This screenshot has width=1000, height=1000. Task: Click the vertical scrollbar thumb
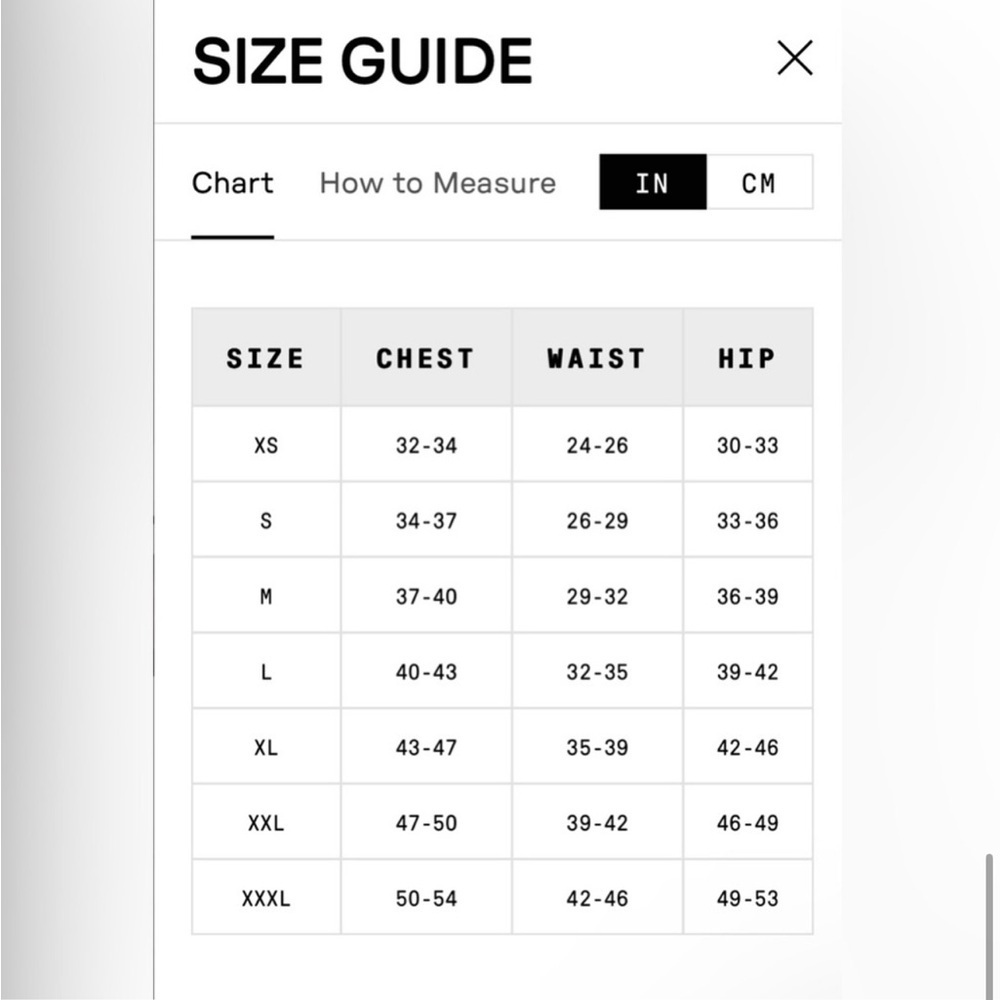[989, 925]
